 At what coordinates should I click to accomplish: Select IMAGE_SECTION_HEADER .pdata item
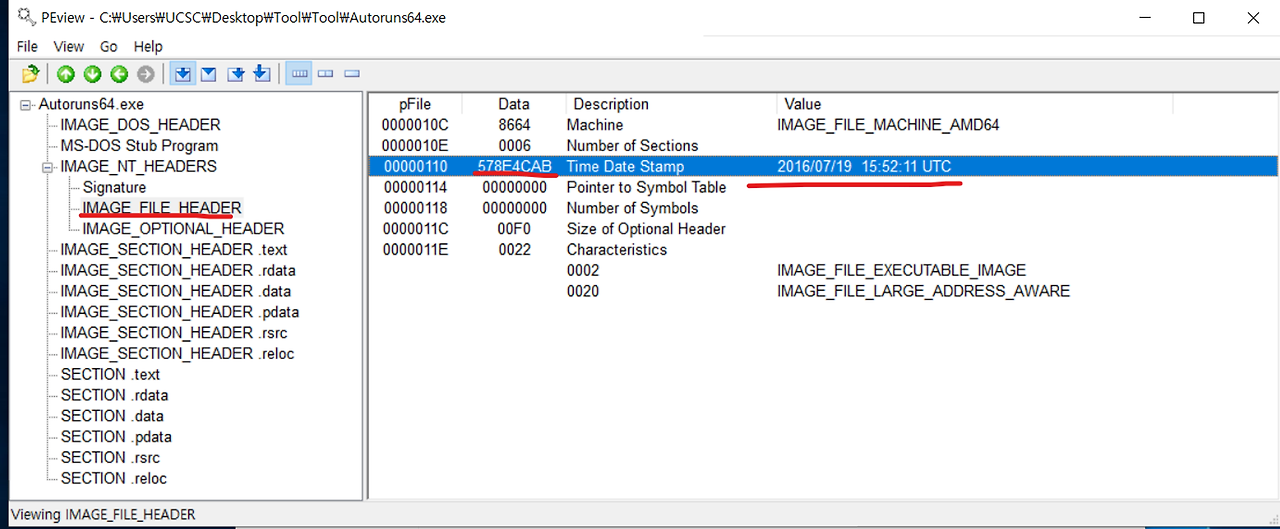[180, 312]
